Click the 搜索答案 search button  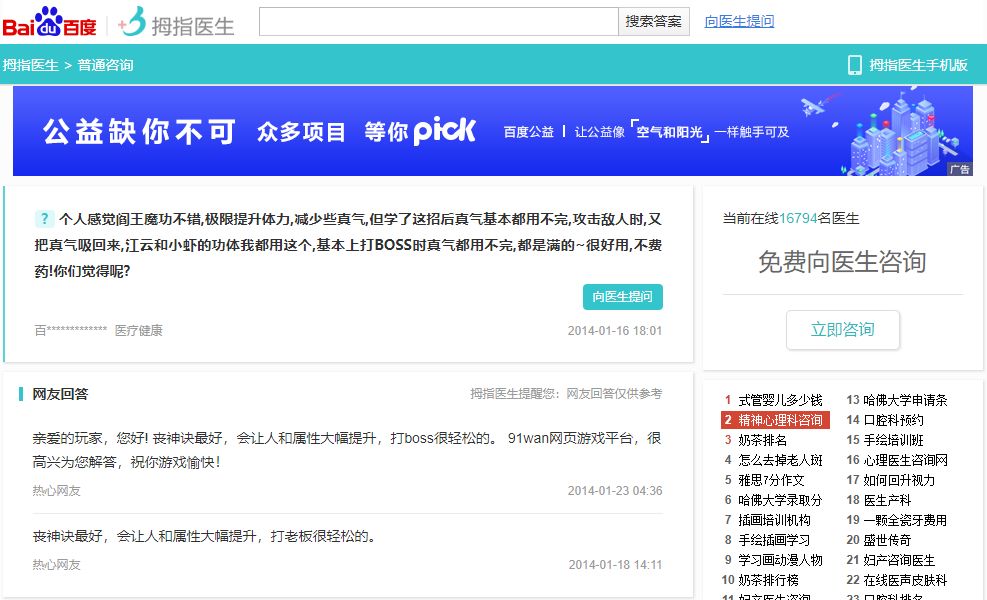pos(654,22)
